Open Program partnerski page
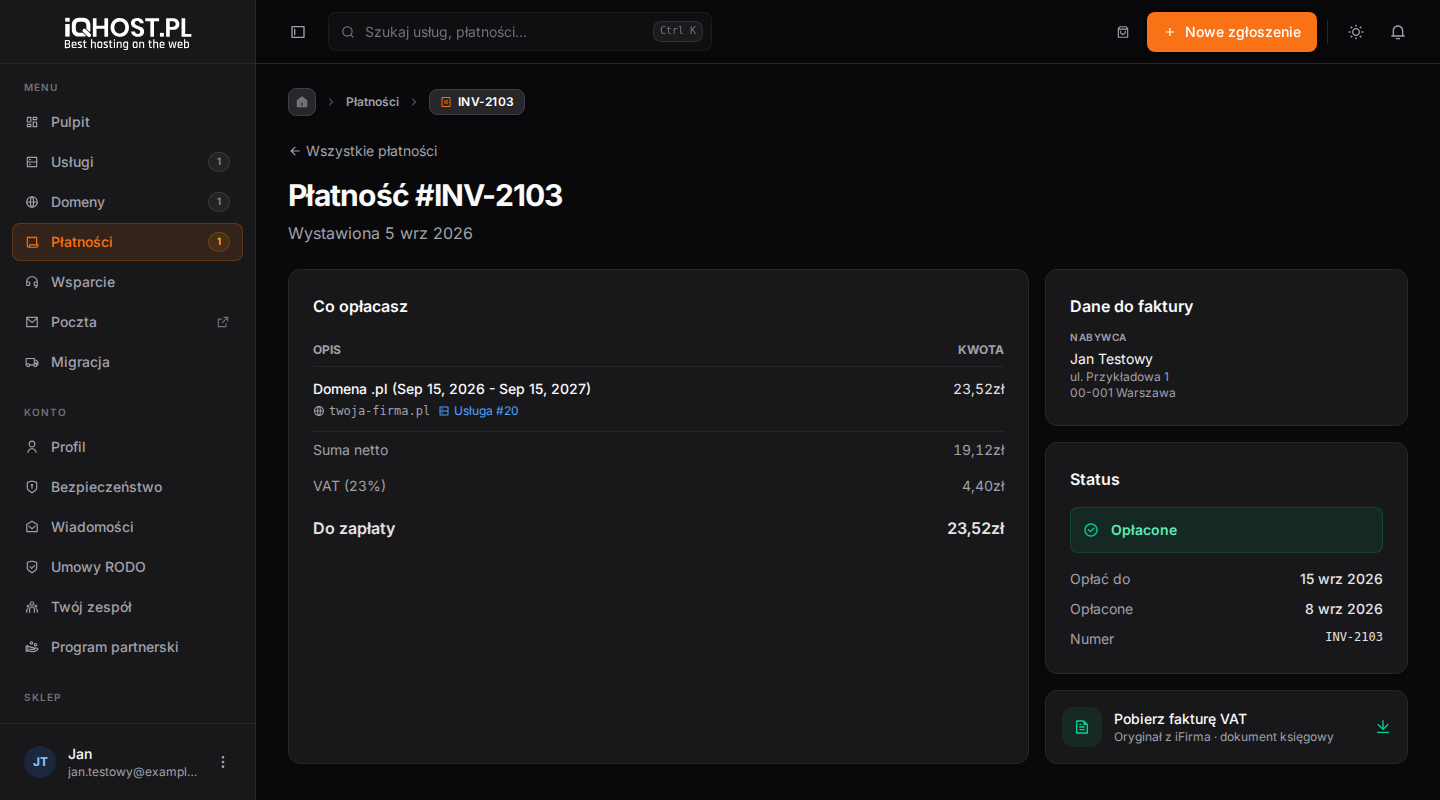Viewport: 1440px width, 800px height. click(127, 647)
